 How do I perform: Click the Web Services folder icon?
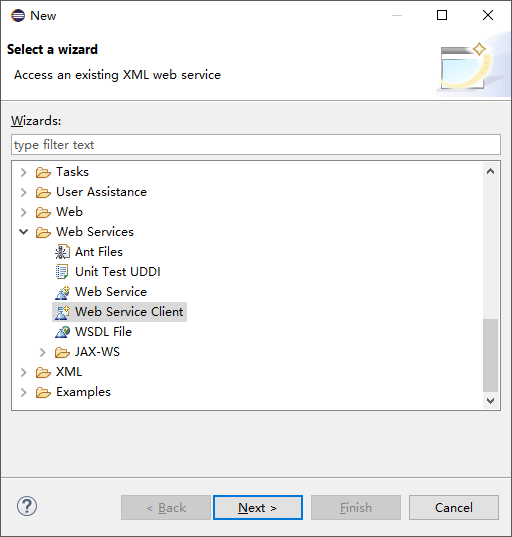pos(43,232)
